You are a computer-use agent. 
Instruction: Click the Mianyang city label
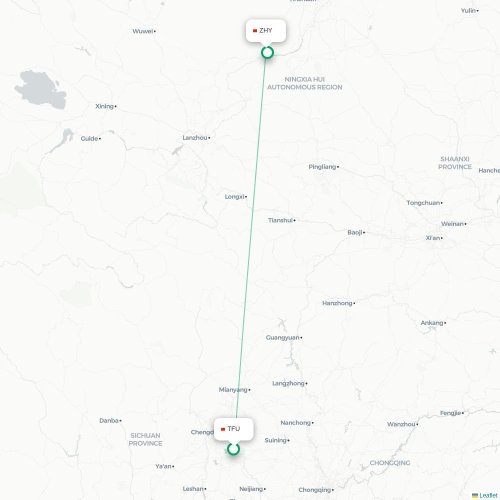[x=233, y=390]
